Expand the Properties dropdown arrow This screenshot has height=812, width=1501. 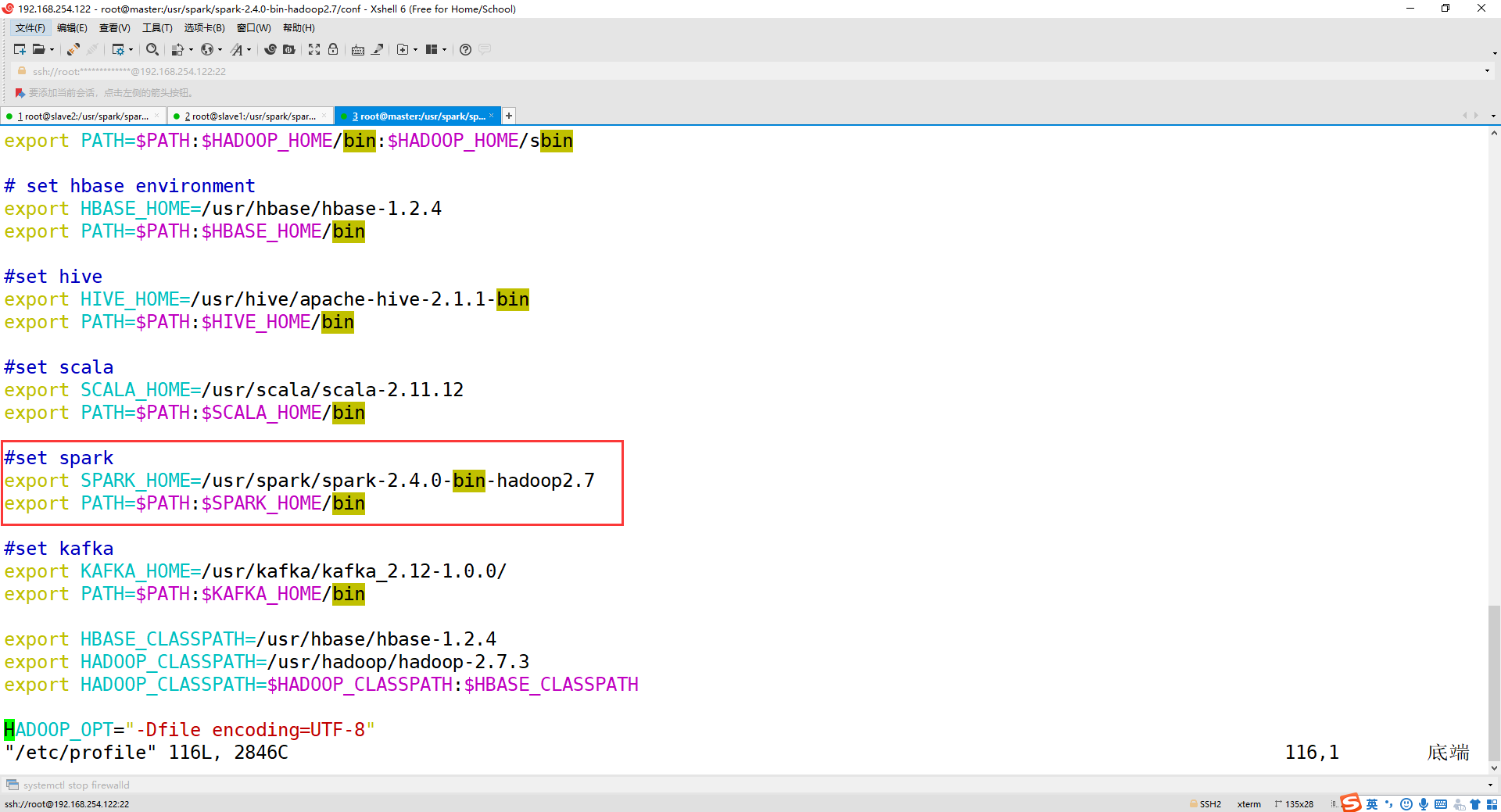pyautogui.click(x=131, y=49)
